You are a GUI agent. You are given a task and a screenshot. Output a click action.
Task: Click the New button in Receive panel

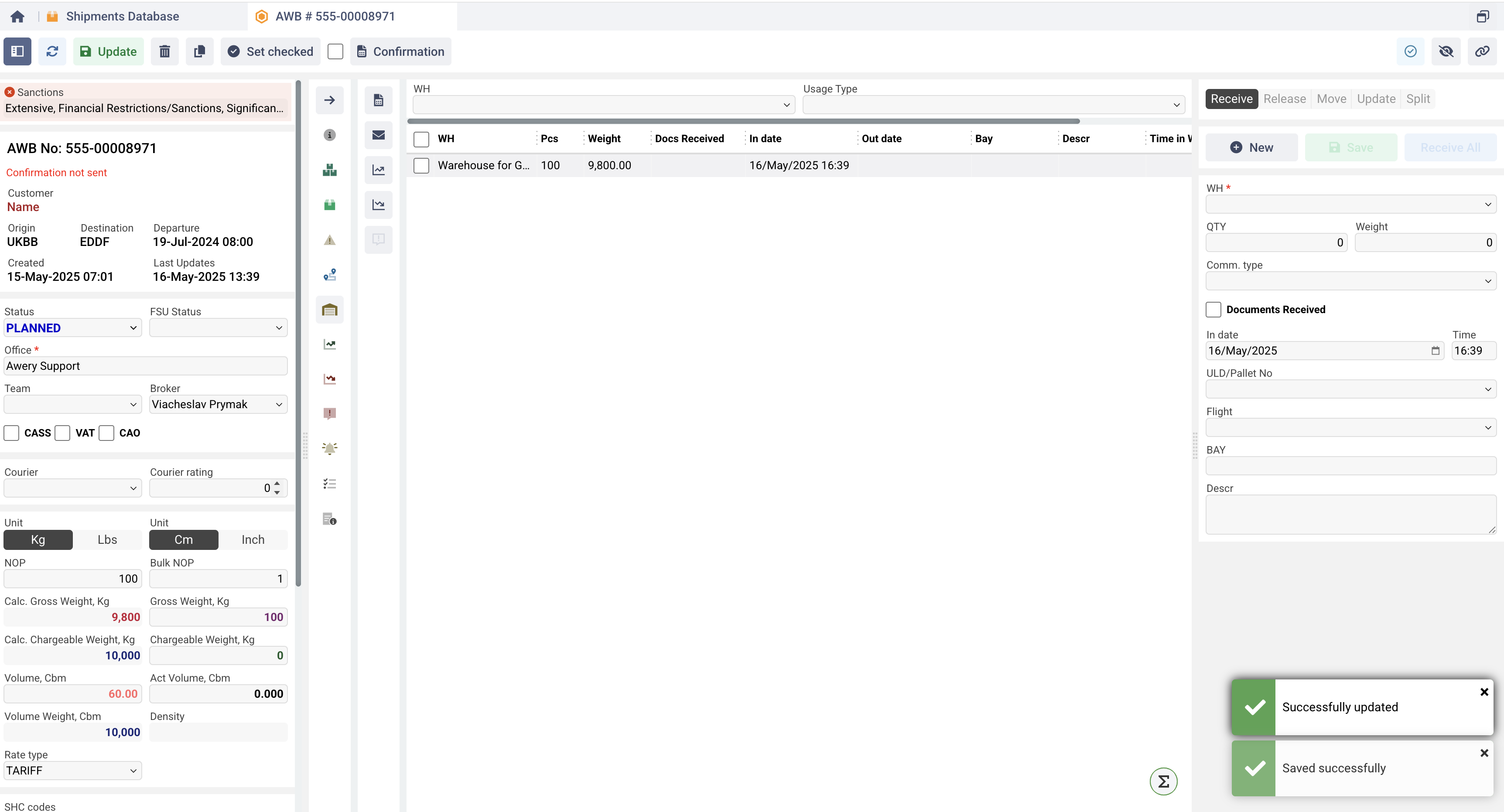pyautogui.click(x=1251, y=148)
